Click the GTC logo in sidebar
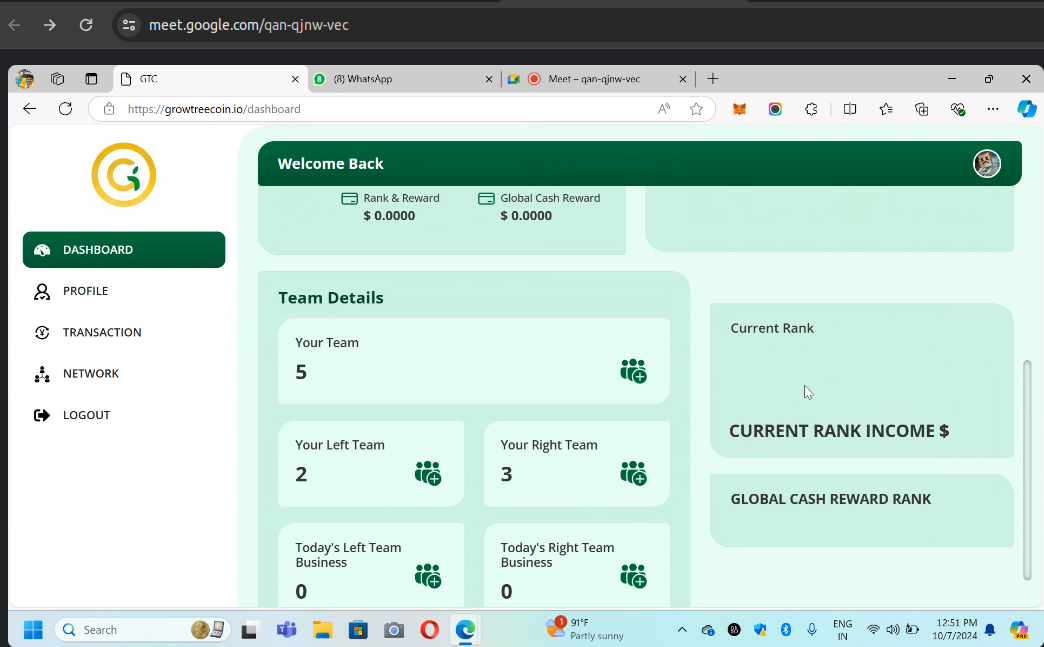The image size is (1044, 647). [124, 175]
